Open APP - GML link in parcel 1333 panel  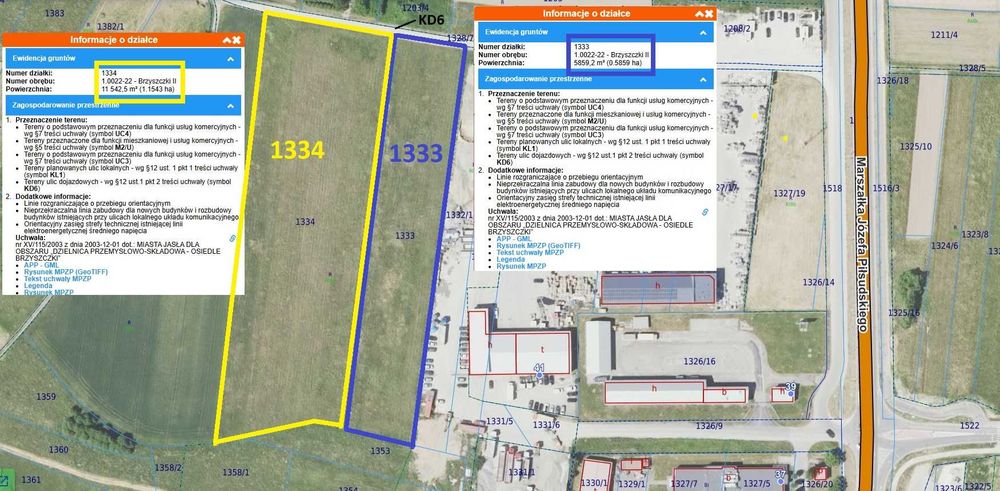(x=513, y=238)
